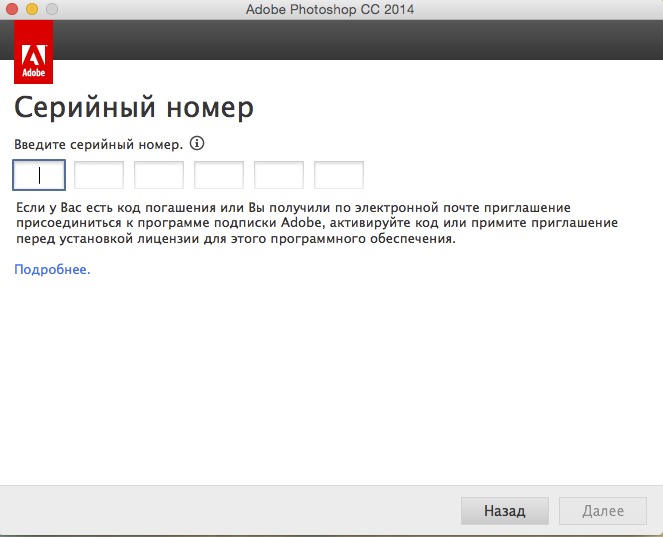Select the second serial number field

99,175
